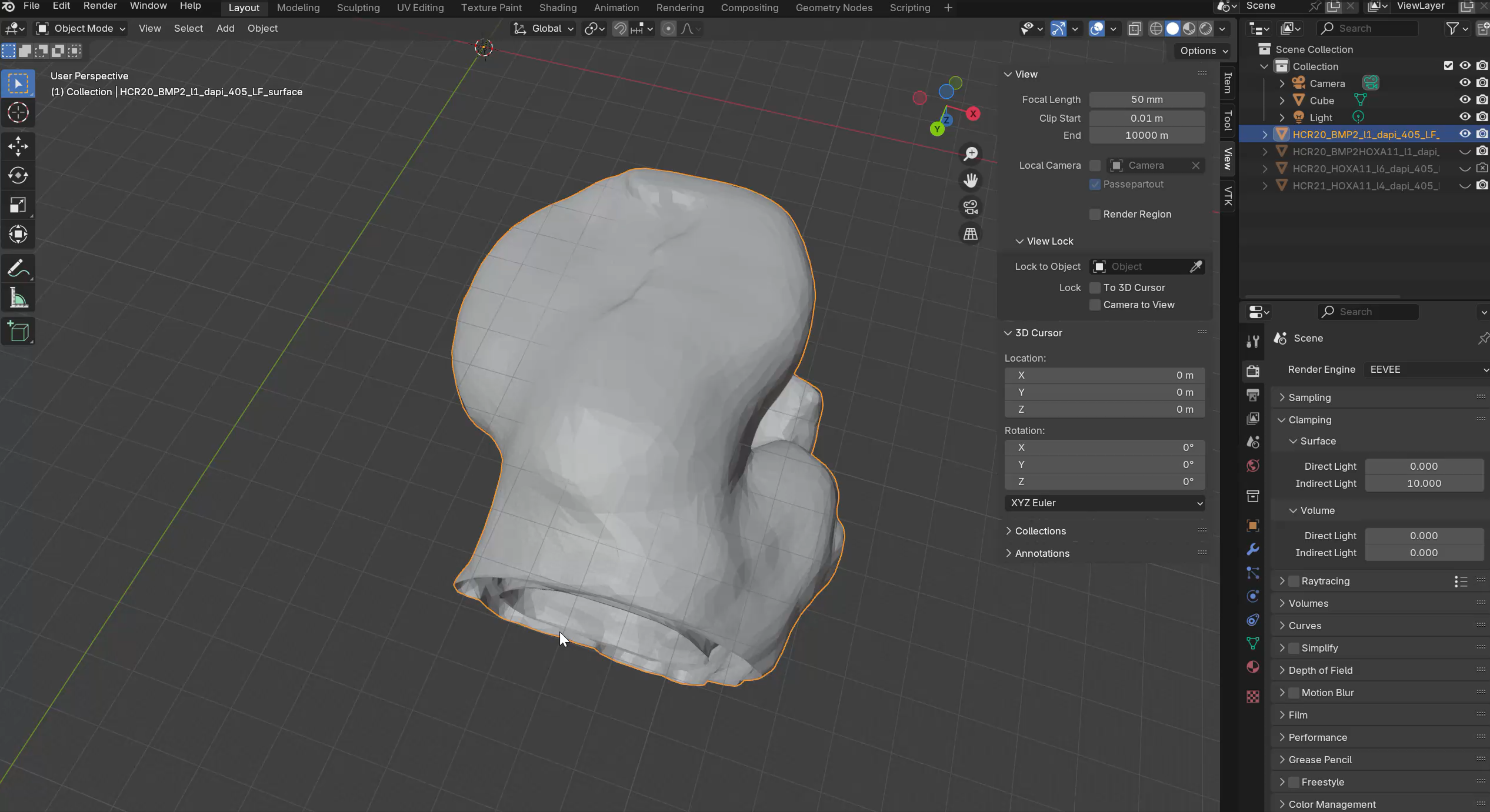Open the Output properties tab icon
The height and width of the screenshot is (812, 1490).
(1253, 395)
